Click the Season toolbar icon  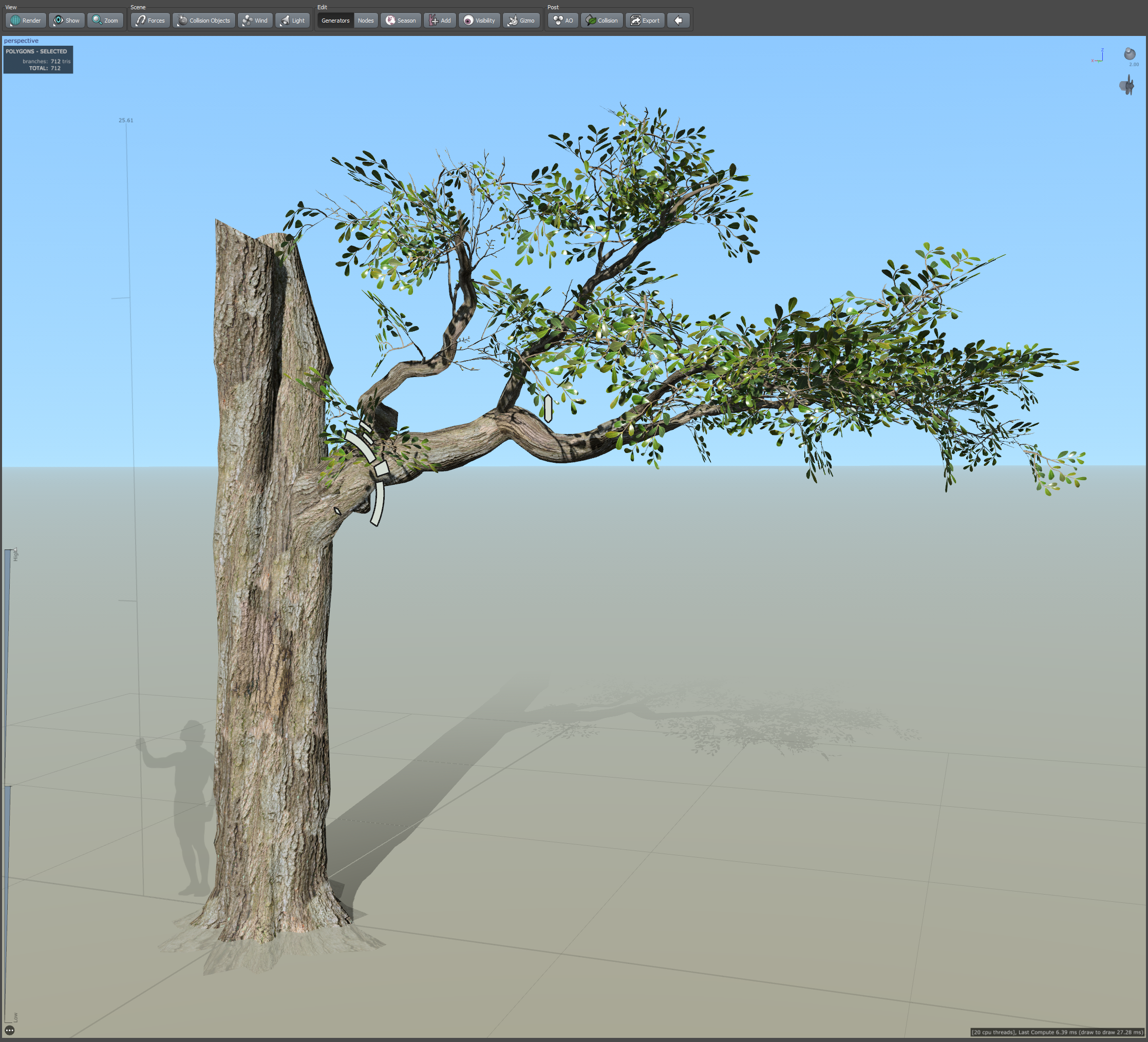(x=391, y=21)
